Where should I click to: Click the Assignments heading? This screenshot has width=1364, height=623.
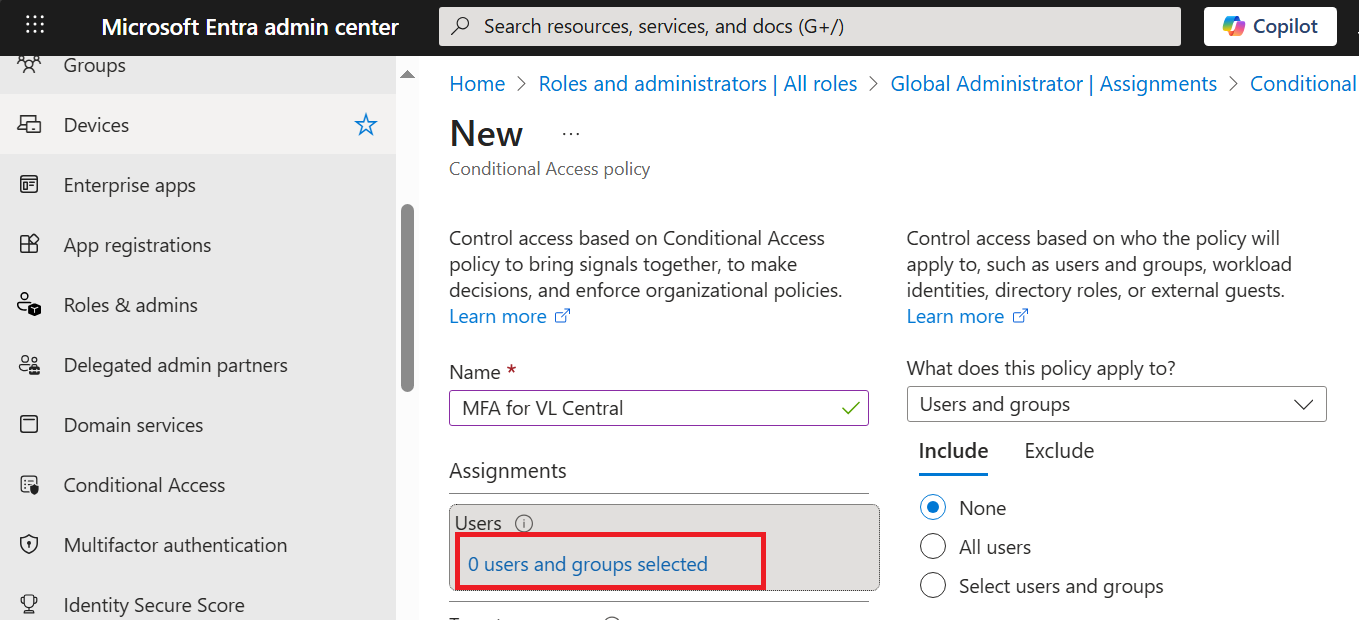508,470
